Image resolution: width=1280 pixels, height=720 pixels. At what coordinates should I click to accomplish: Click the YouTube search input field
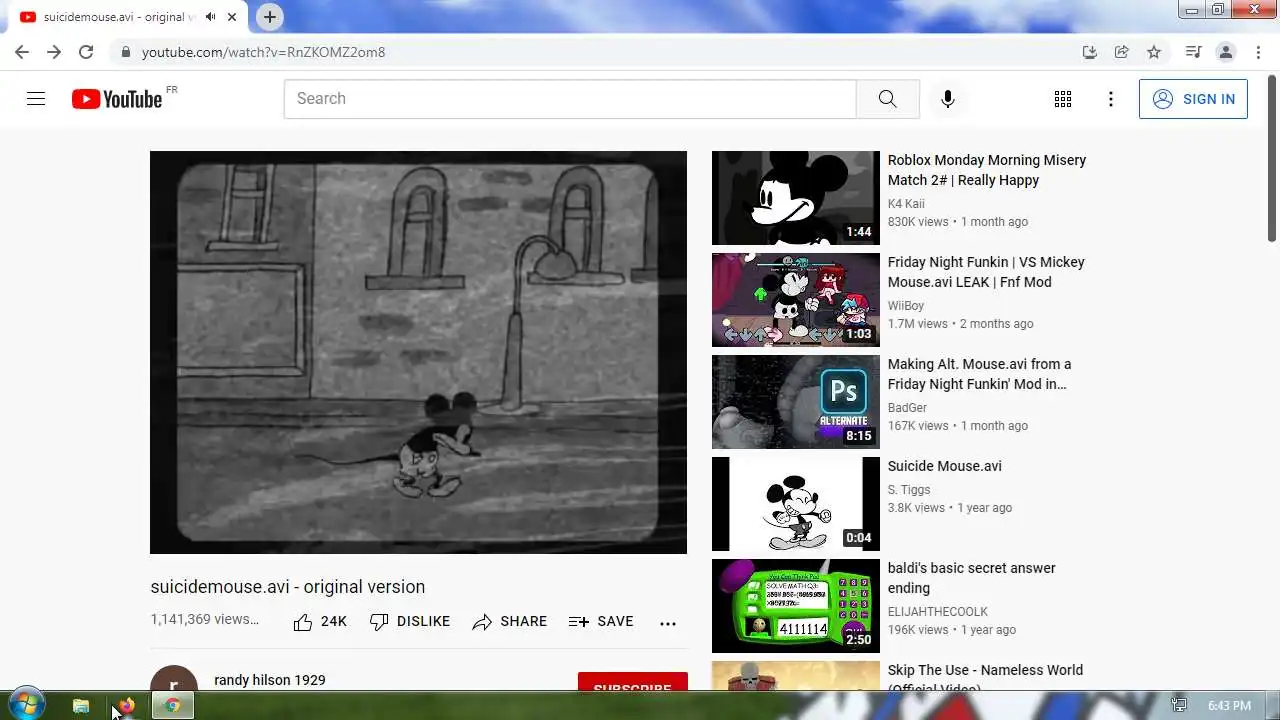pos(570,99)
